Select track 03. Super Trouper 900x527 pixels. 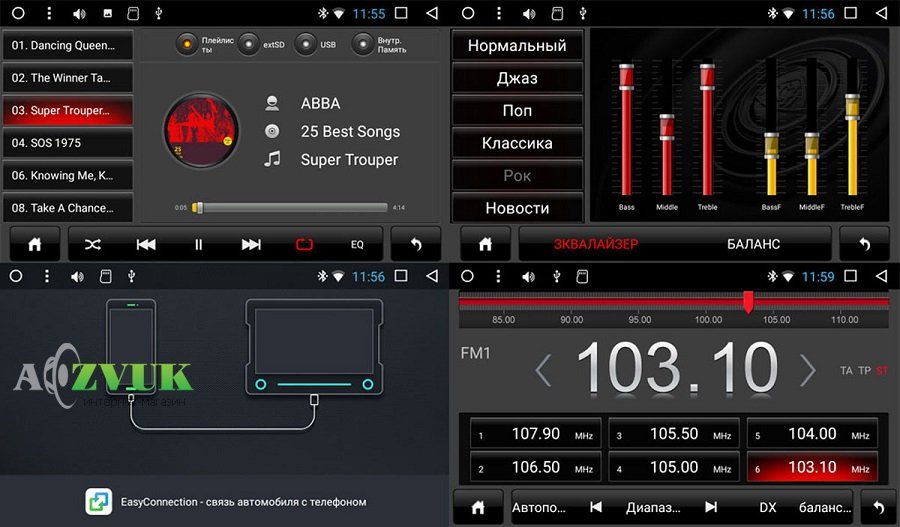click(x=68, y=110)
